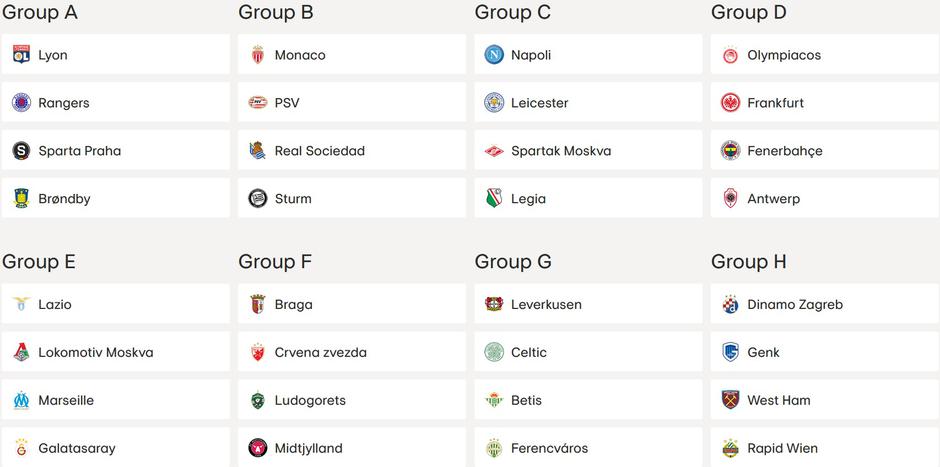The image size is (940, 467).
Task: Click the Leverkusen club crest icon
Action: [x=494, y=304]
